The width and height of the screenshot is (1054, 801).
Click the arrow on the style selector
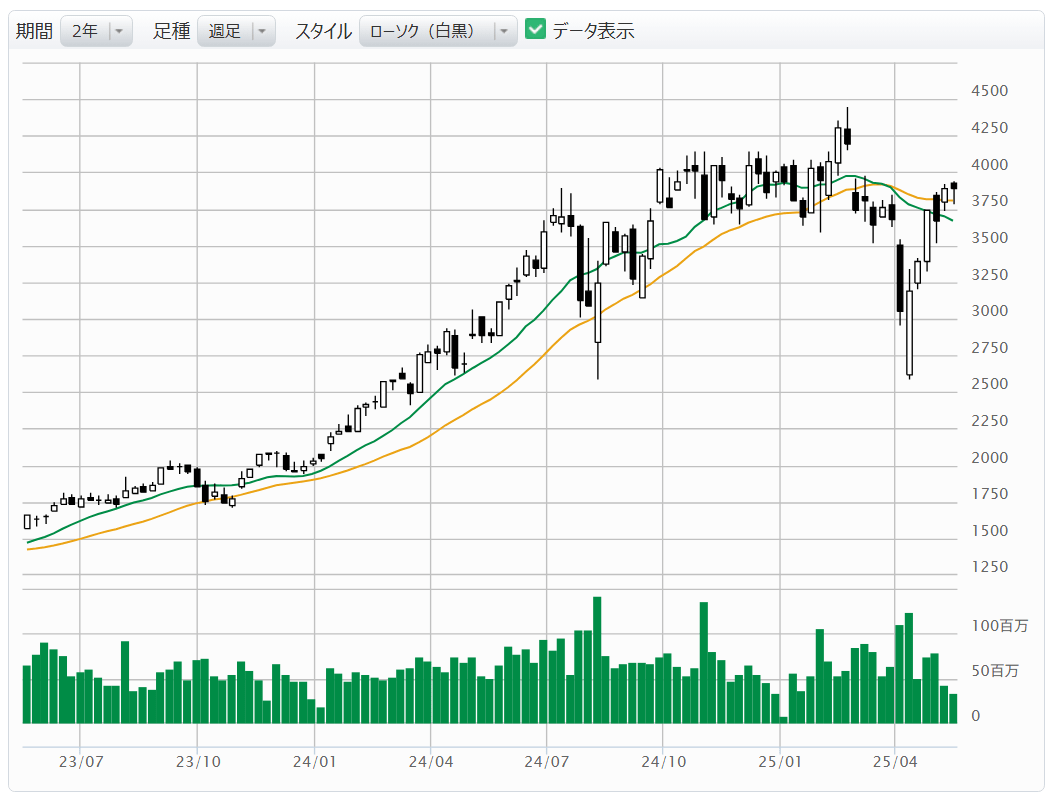[504, 31]
